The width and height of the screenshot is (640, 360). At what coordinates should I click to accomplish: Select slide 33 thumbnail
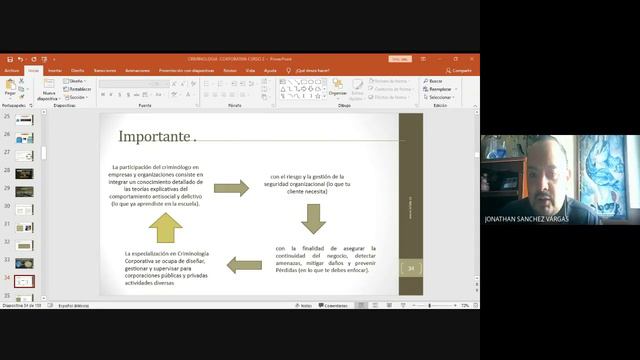tap(24, 263)
